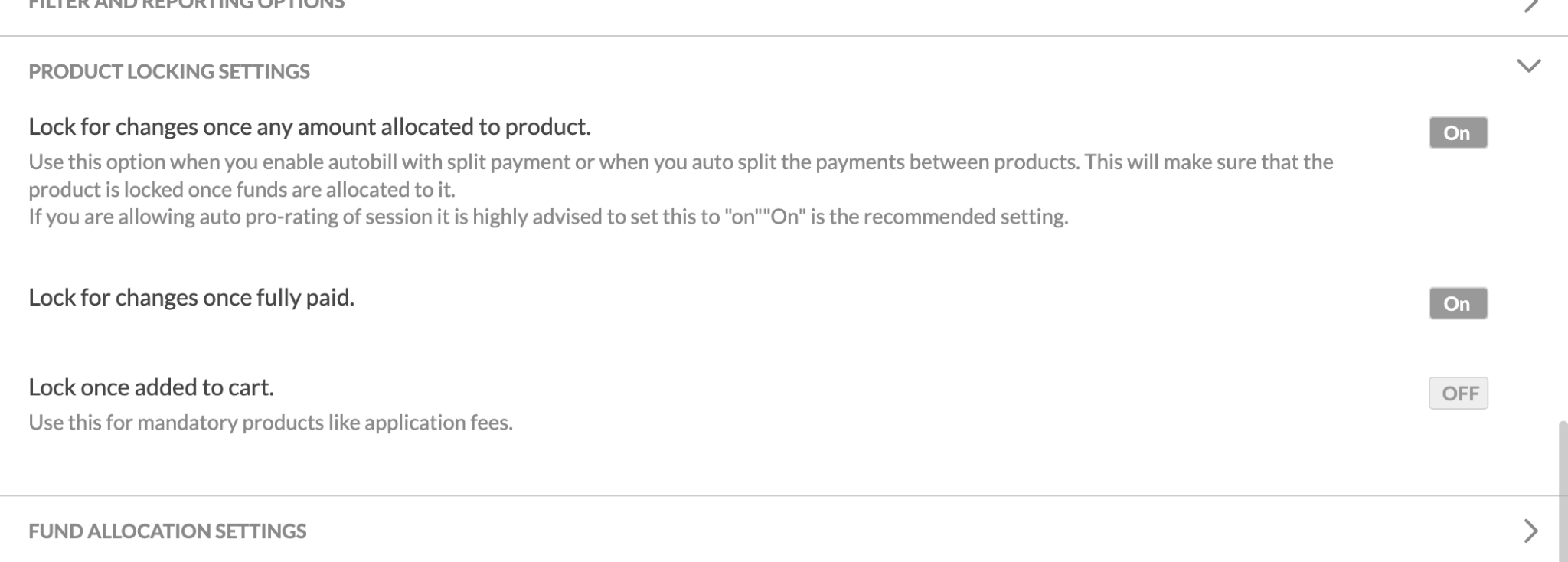The image size is (1568, 562).
Task: Select the Filter and Reporting Options heading
Action: pyautogui.click(x=185, y=4)
